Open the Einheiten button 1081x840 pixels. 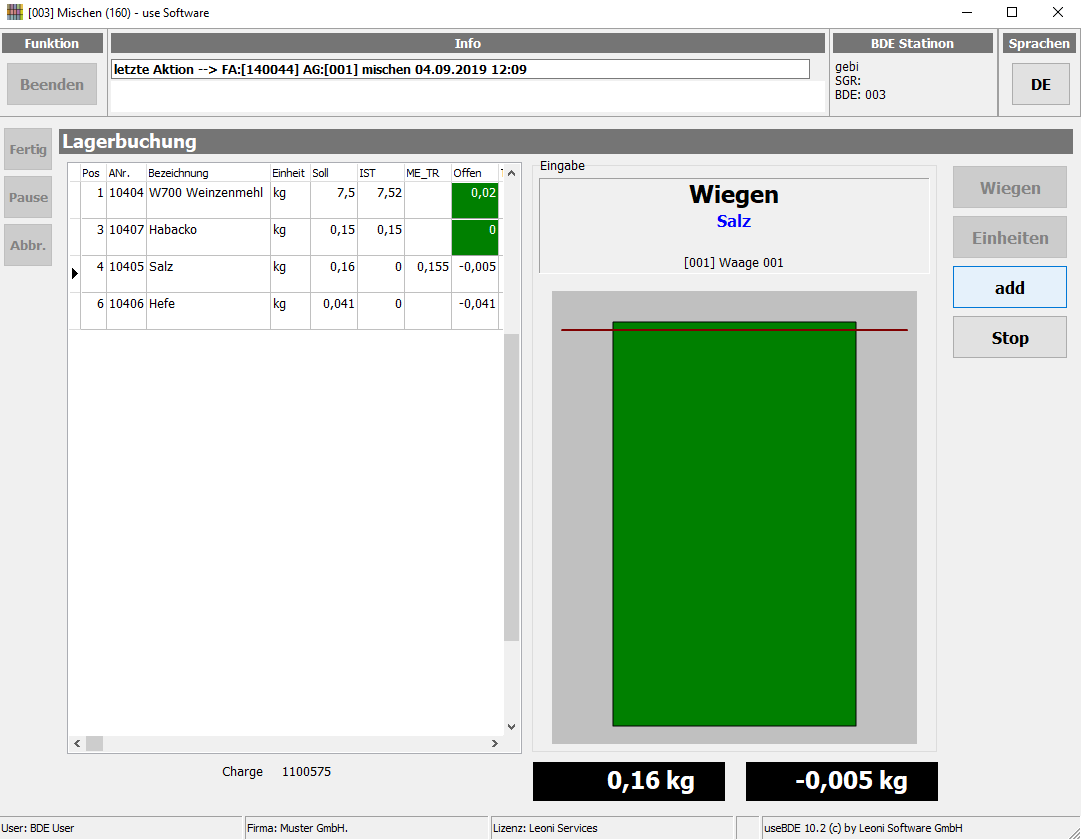pos(1009,238)
